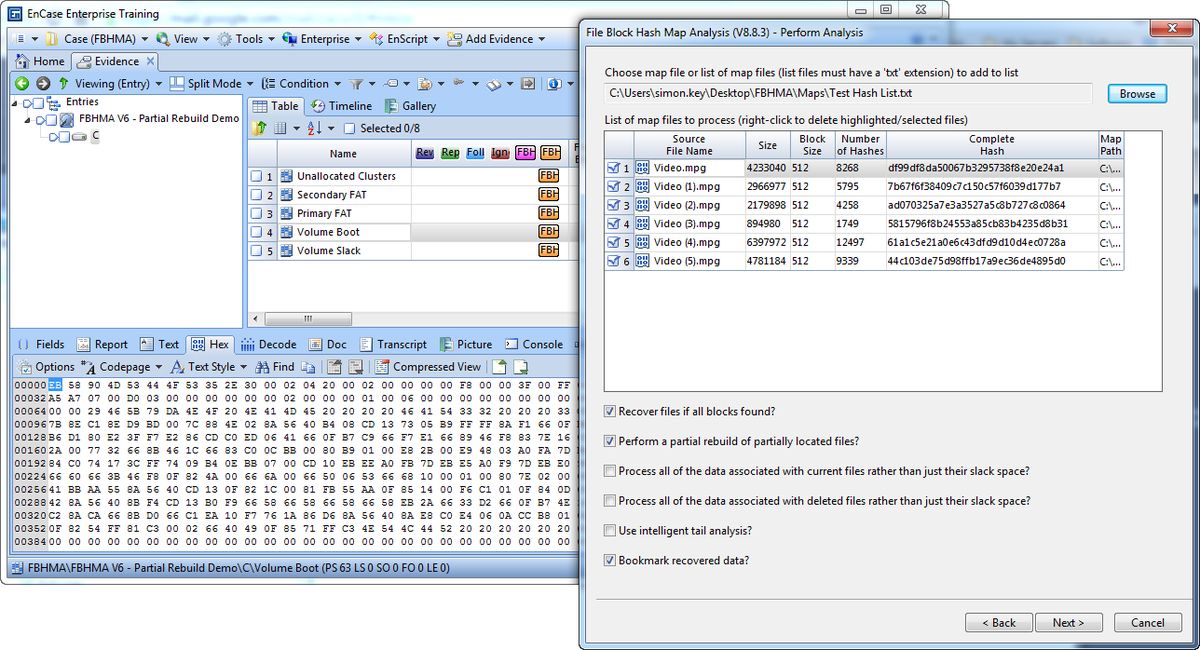Viewport: 1200px width, 650px height.
Task: Switch to the Fields tab
Action: click(40, 344)
